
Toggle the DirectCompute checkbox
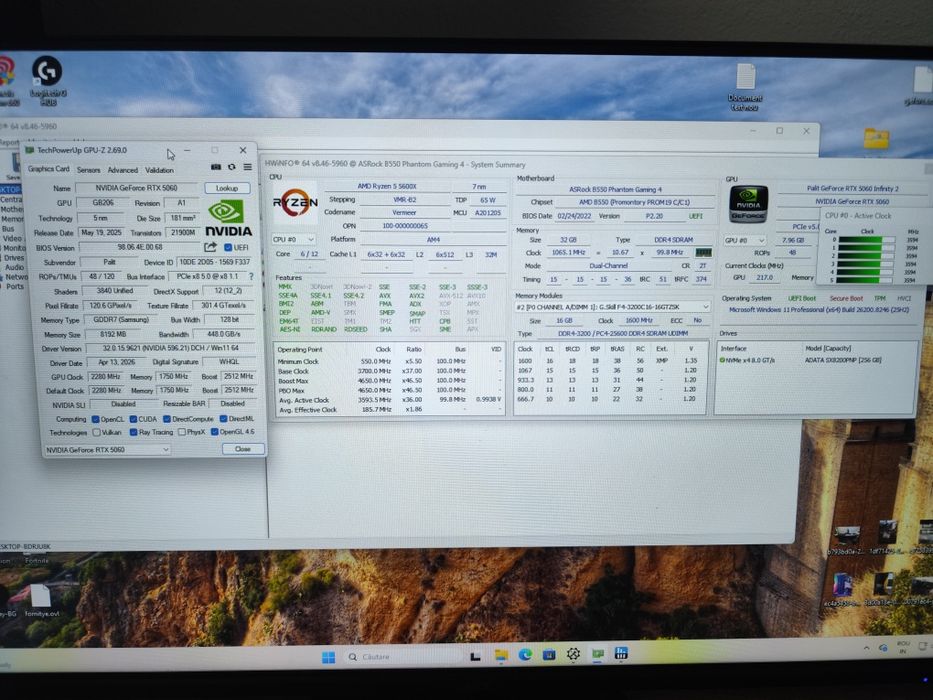pos(167,419)
